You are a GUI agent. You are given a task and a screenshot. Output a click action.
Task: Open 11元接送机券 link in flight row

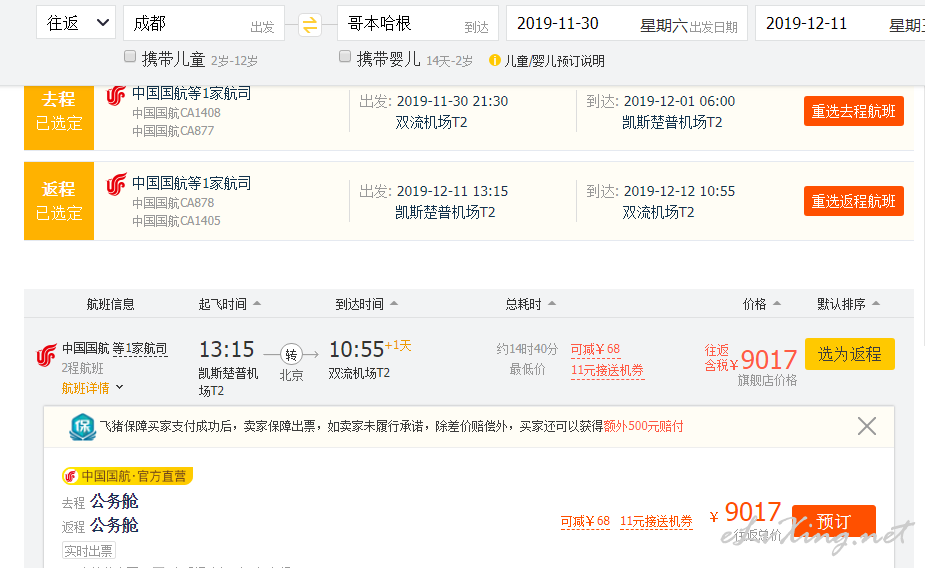[607, 370]
